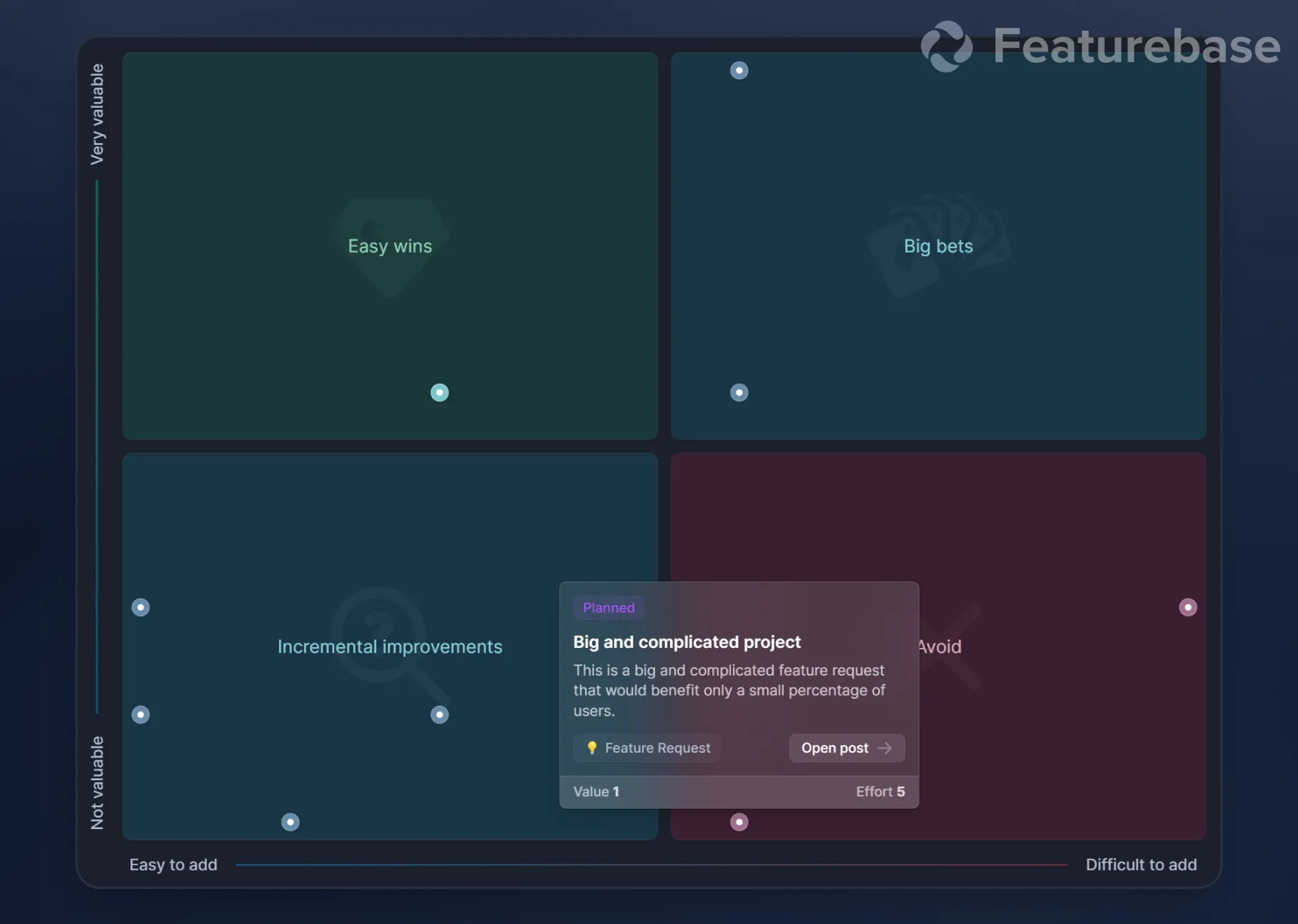Click the bottom dot in the Avoid quadrant
This screenshot has height=924, width=1298.
coord(739,821)
